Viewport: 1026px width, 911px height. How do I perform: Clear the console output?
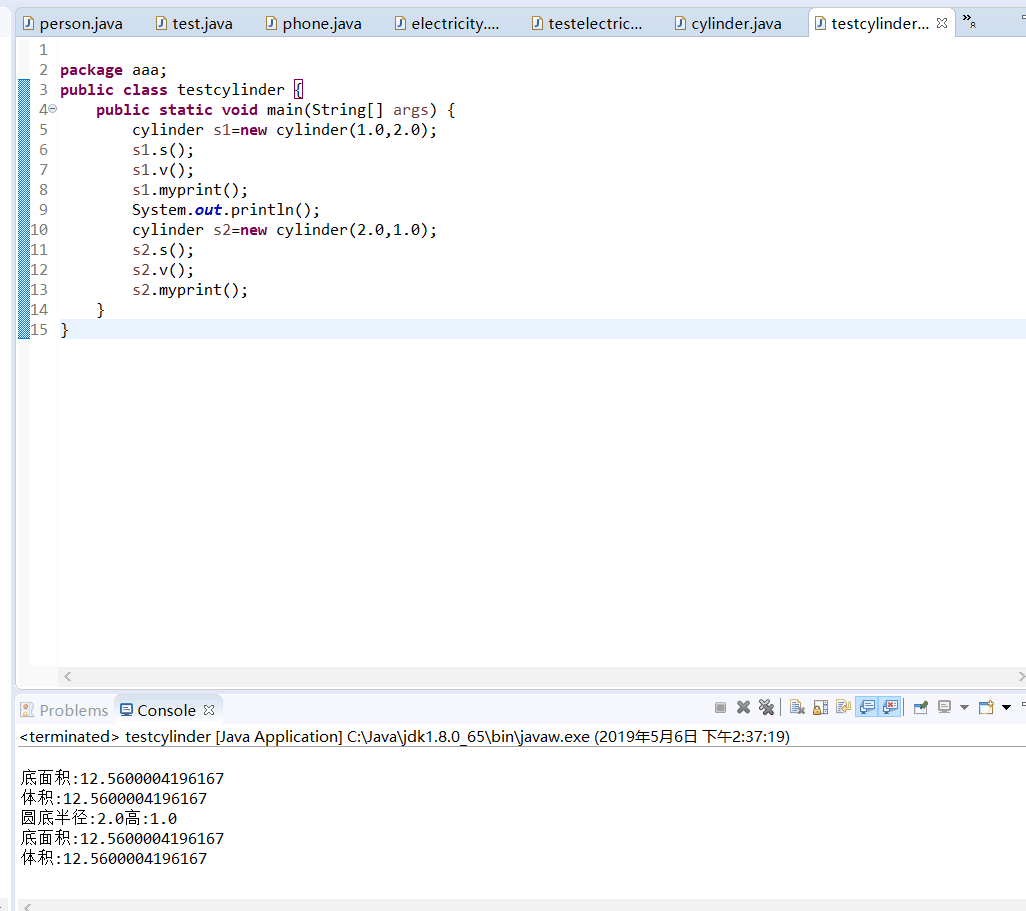tap(797, 708)
